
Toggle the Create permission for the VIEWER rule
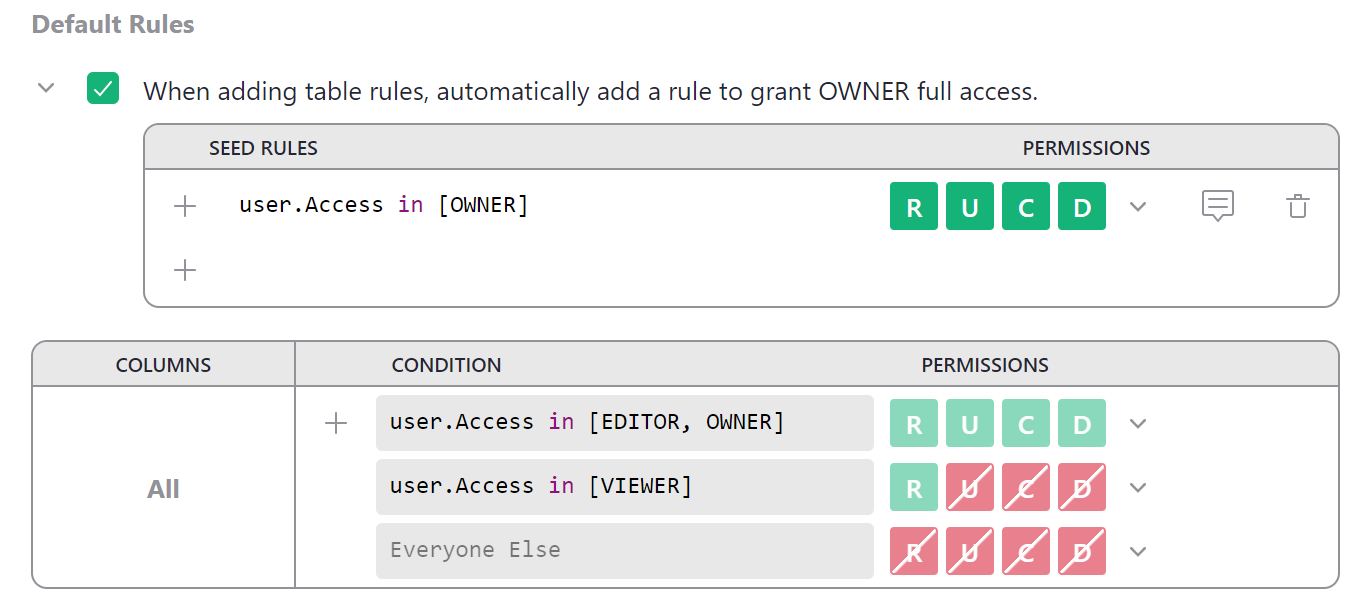pyautogui.click(x=1025, y=487)
